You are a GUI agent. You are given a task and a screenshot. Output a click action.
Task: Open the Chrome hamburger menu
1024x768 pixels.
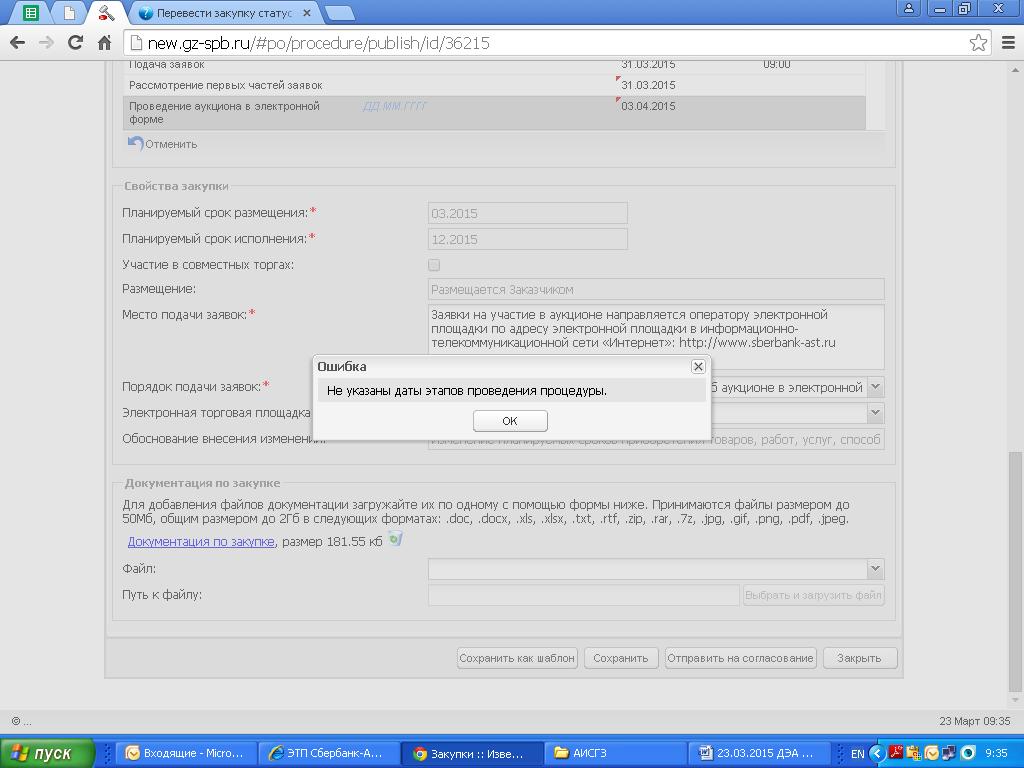click(1008, 43)
